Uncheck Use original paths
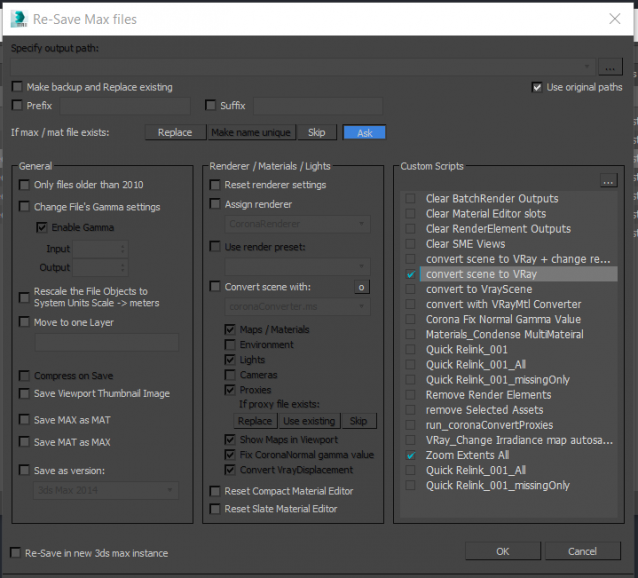Viewport: 638px width, 578px height. tap(537, 87)
